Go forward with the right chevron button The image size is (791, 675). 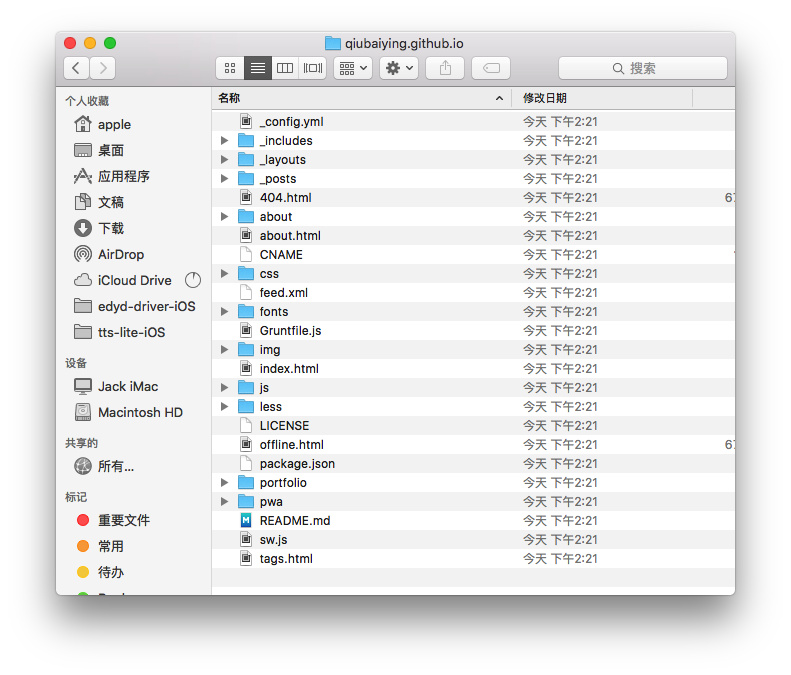103,68
